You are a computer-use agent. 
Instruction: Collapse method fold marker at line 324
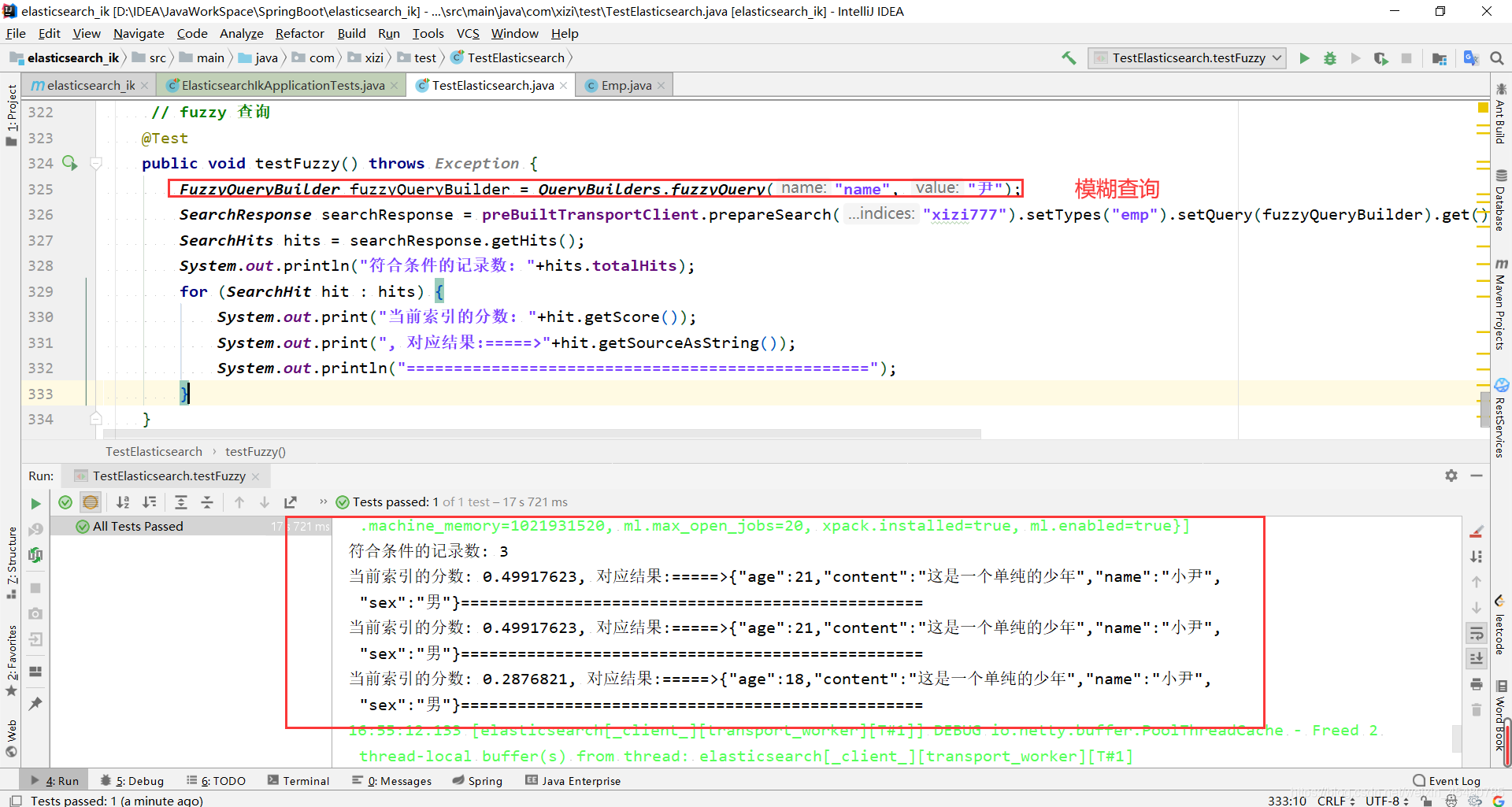point(96,163)
